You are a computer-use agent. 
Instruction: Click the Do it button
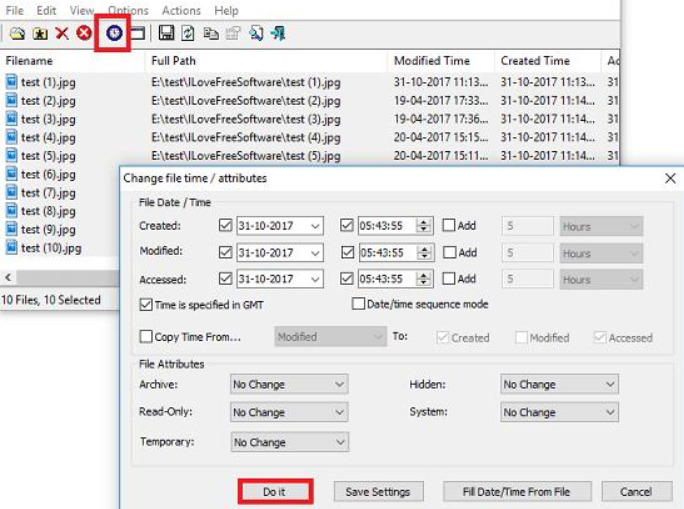coord(275,492)
